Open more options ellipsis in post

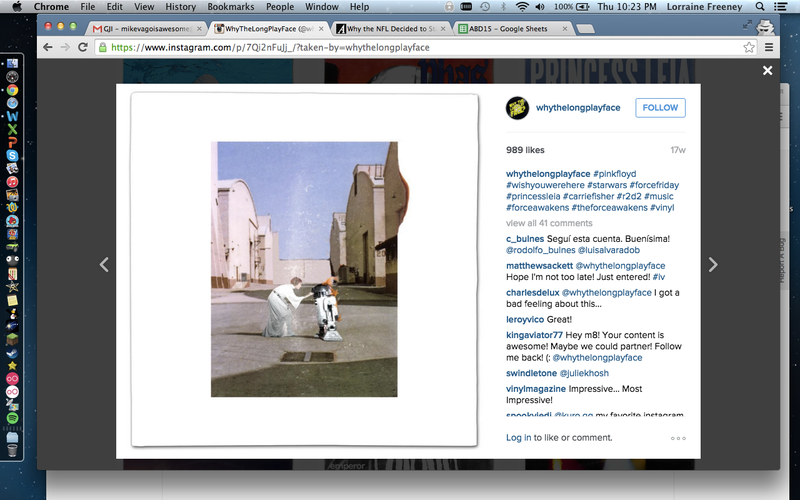pos(678,438)
